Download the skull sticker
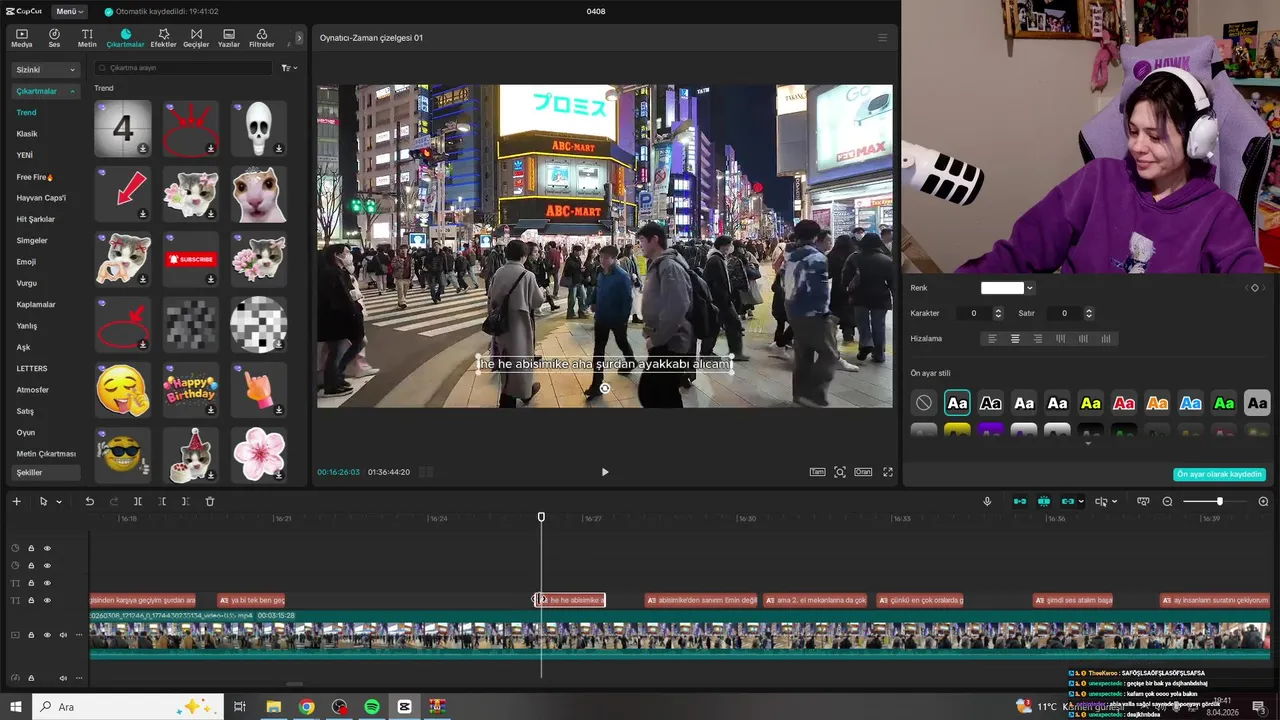1280x720 pixels. pos(278,149)
